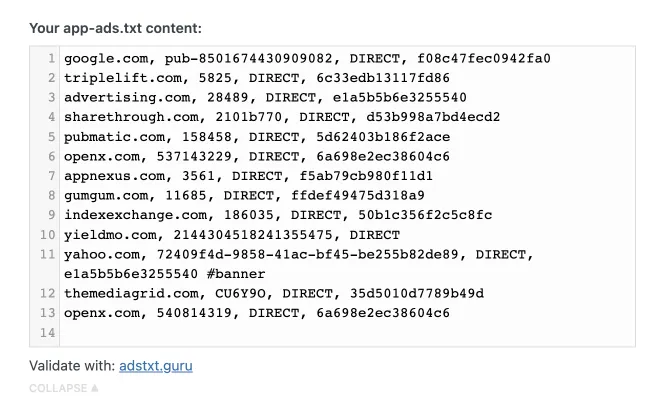Screen dimensions: 662x399
Task: Click the triplelift.com entry on line 2
Action: tap(257, 78)
